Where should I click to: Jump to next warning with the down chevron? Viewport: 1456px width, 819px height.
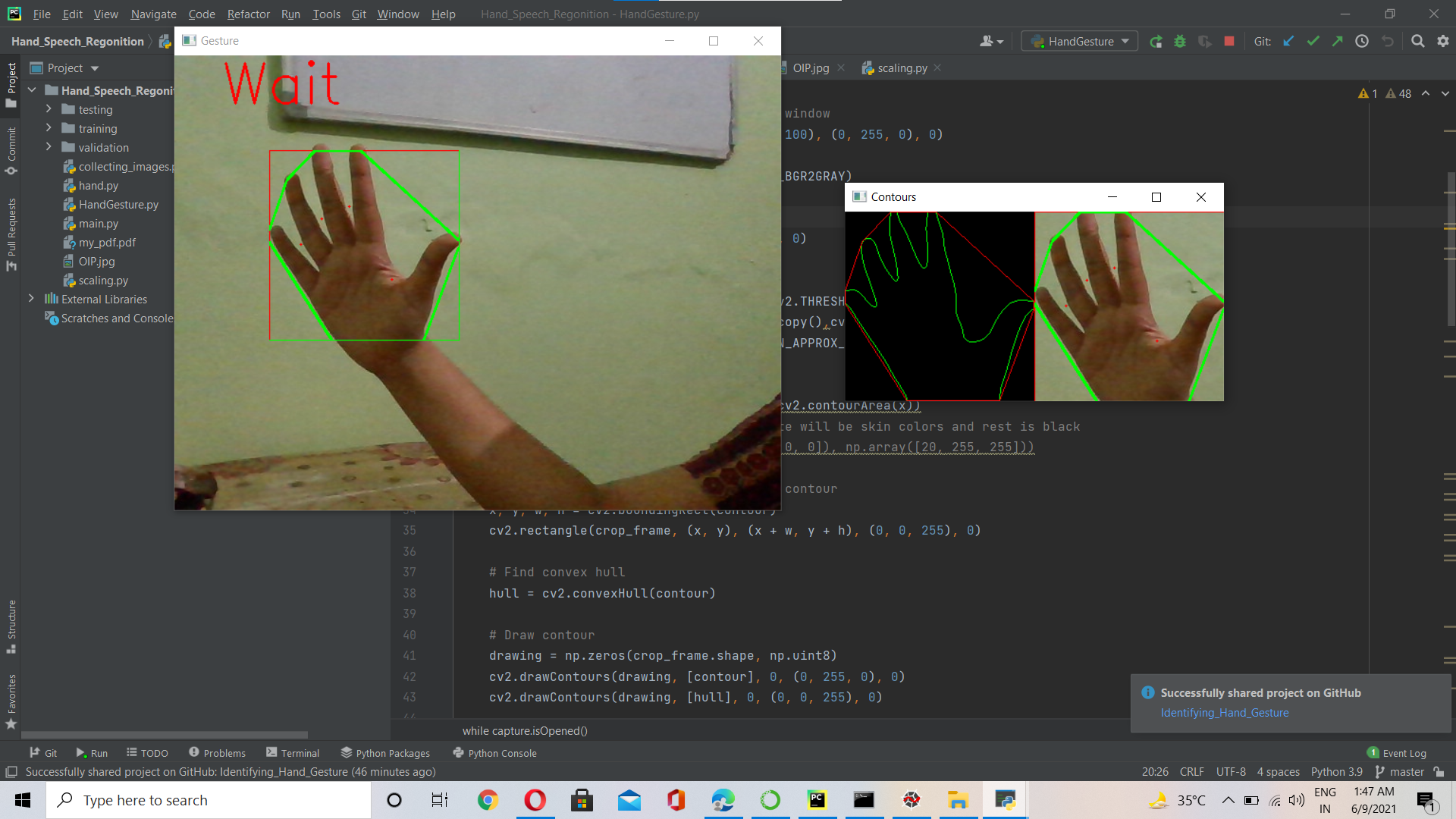[1445, 93]
